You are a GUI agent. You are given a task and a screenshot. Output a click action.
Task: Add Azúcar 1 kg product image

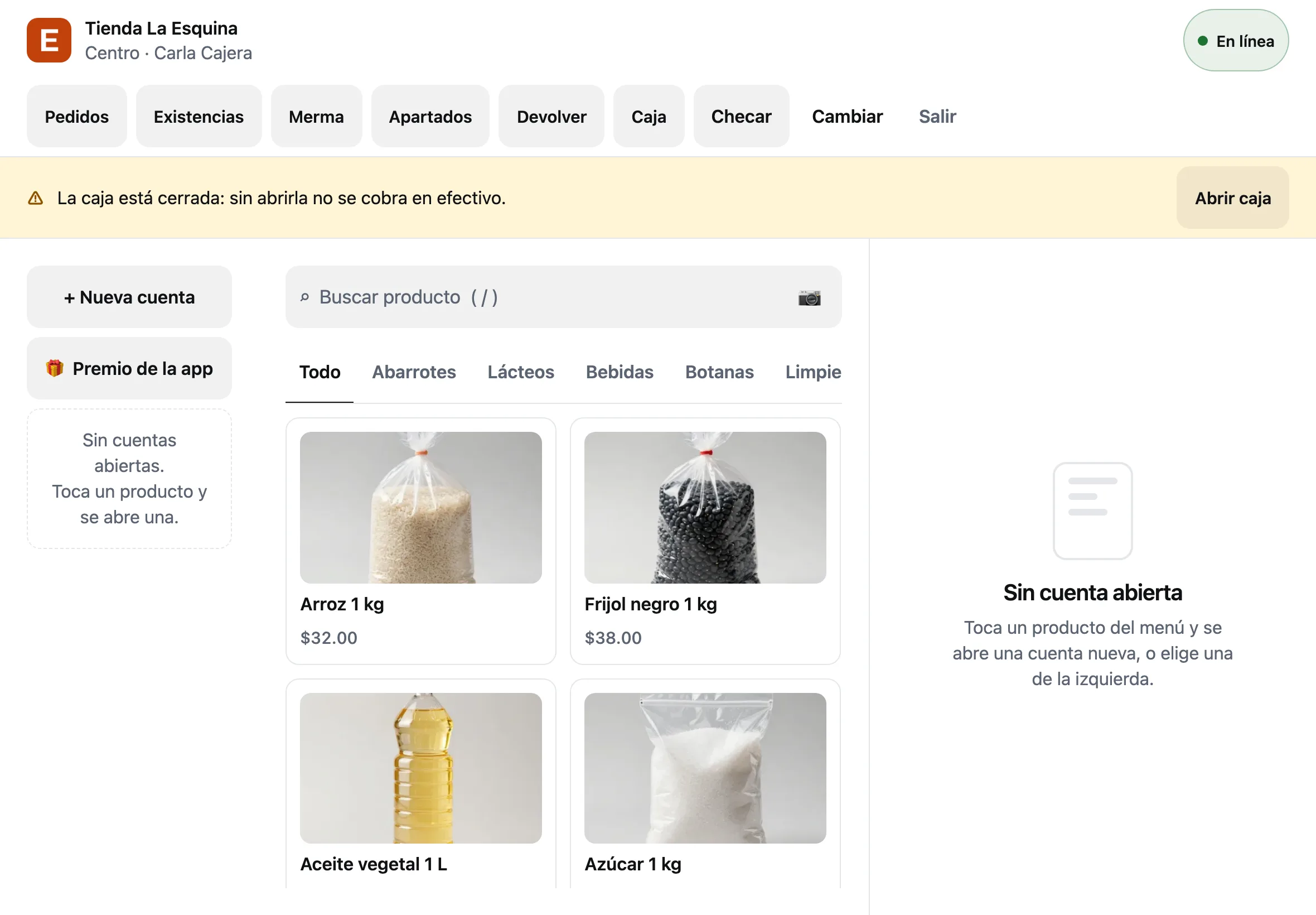point(705,768)
